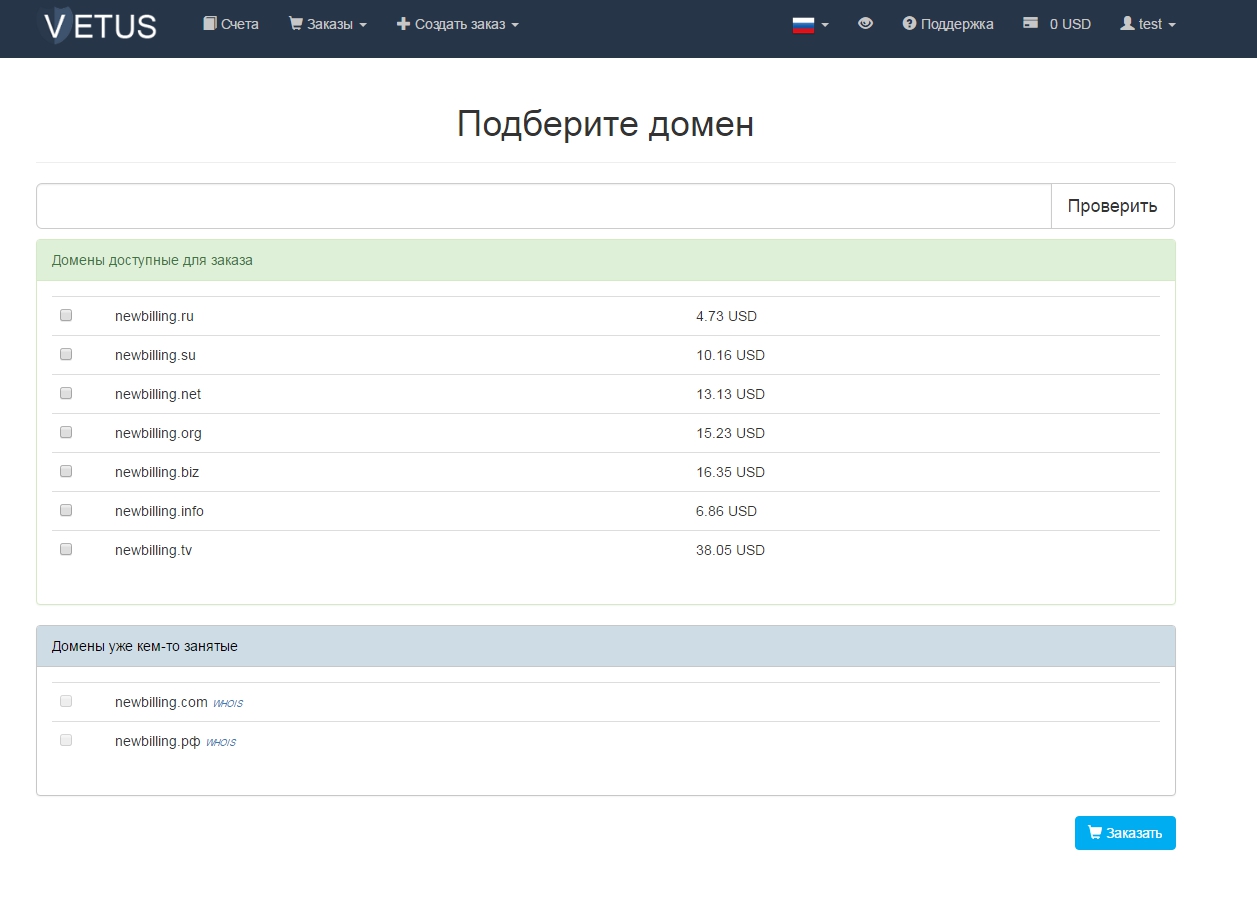Image resolution: width=1257 pixels, height=901 pixels.
Task: Click the credit card balance icon
Action: click(1031, 23)
